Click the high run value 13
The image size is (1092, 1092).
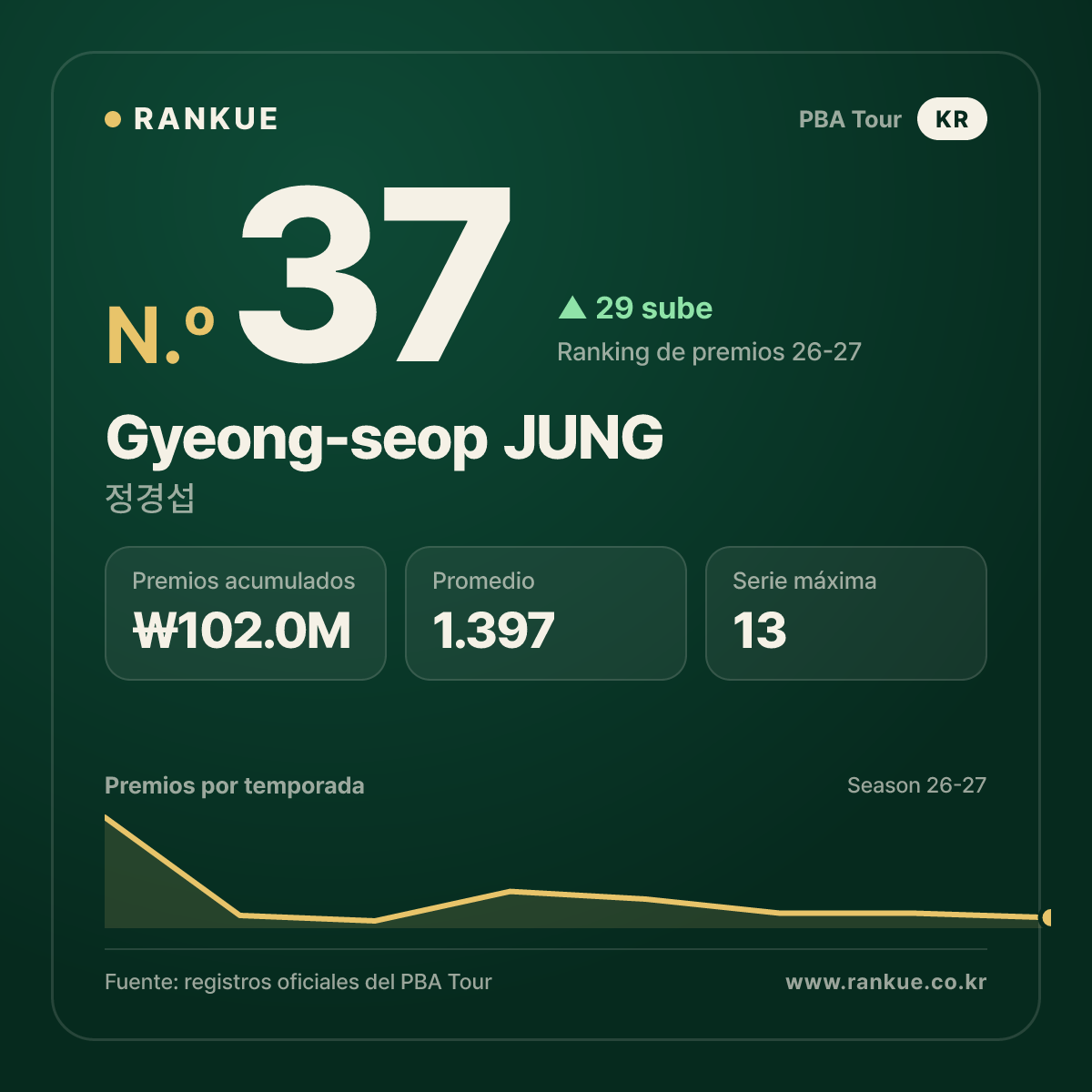point(760,631)
